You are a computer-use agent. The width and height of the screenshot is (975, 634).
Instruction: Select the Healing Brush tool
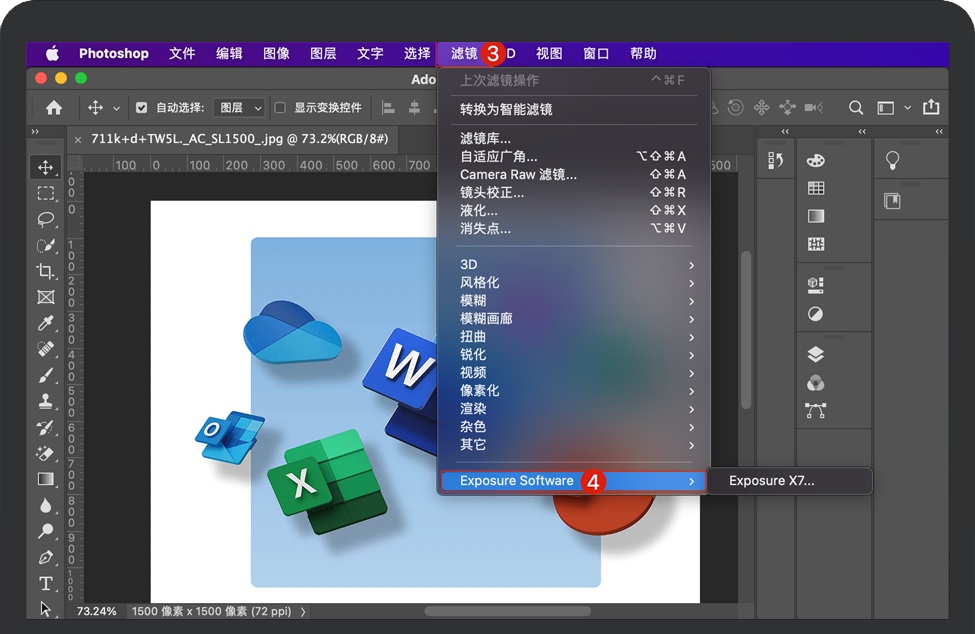click(x=45, y=349)
